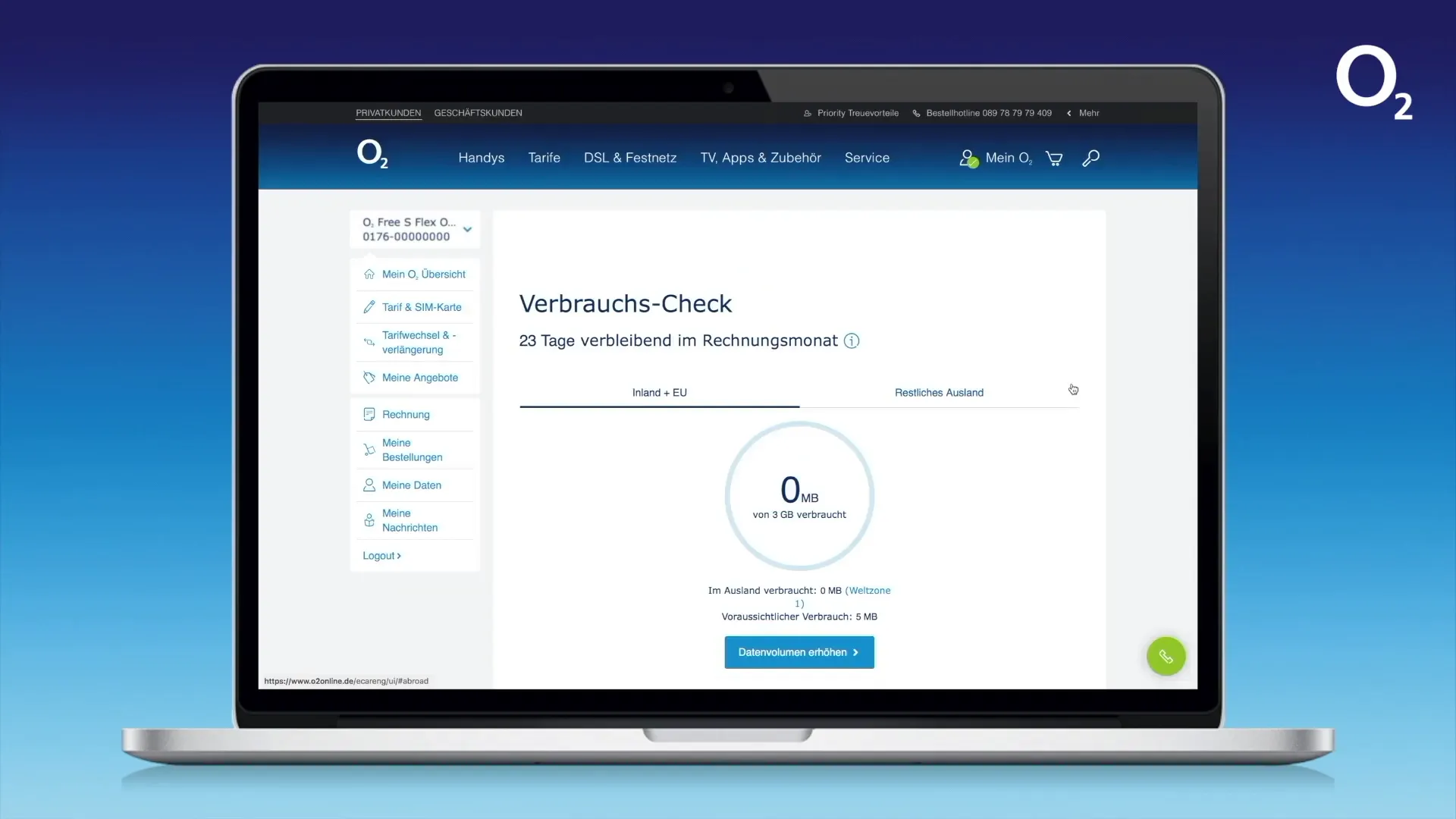1456x819 pixels.
Task: Switch to the Restliches Ausland tab
Action: point(939,393)
